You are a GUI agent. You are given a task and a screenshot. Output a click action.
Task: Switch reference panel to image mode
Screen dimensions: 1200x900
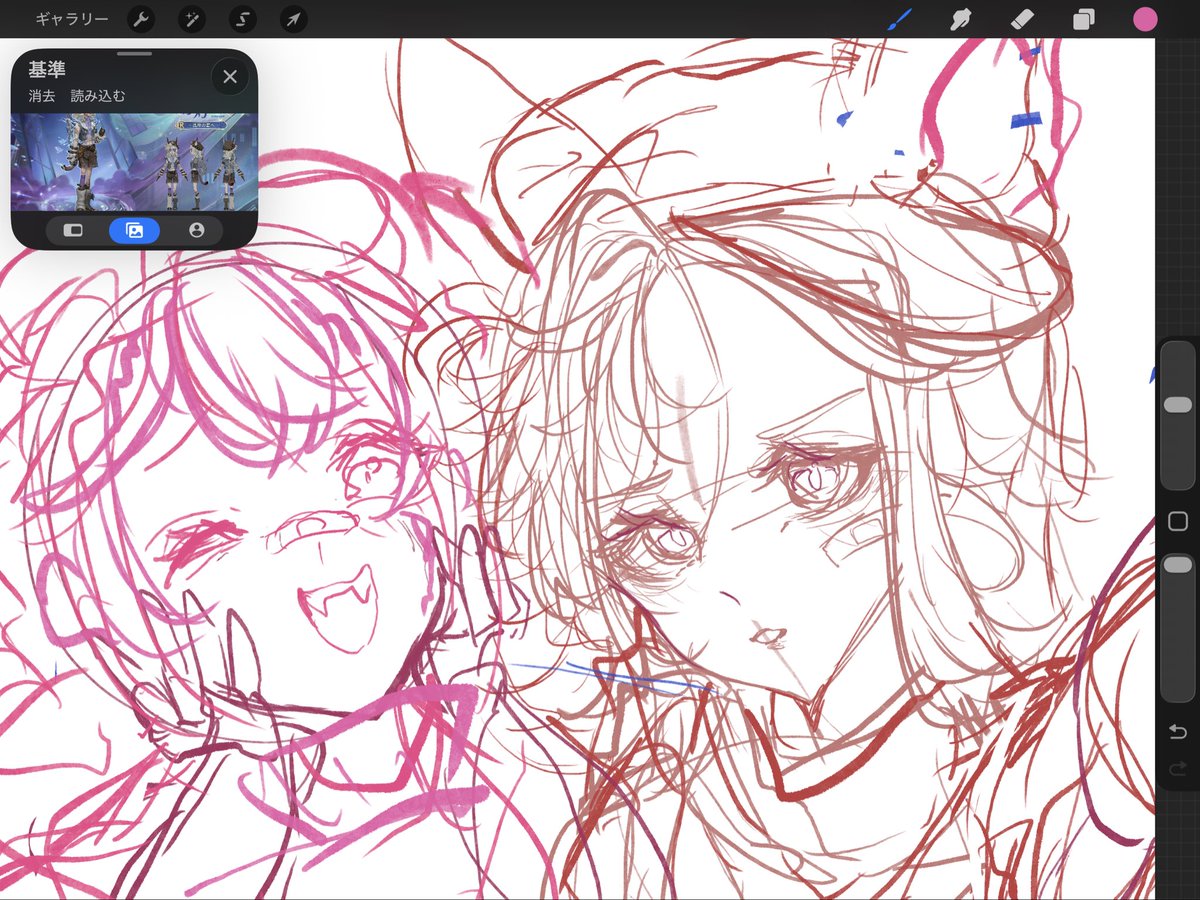(x=134, y=230)
